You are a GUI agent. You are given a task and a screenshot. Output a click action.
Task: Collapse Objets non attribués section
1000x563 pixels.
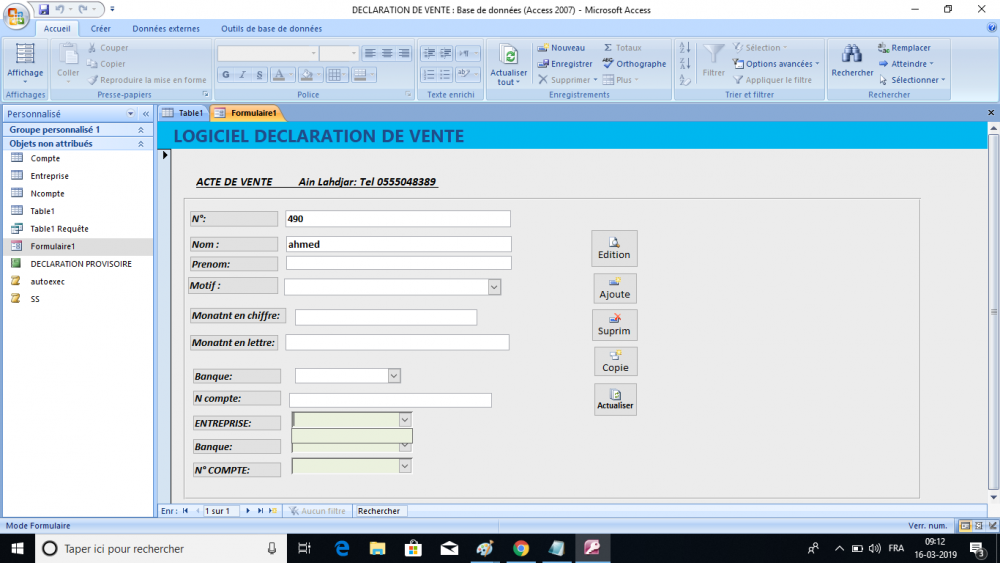140,144
